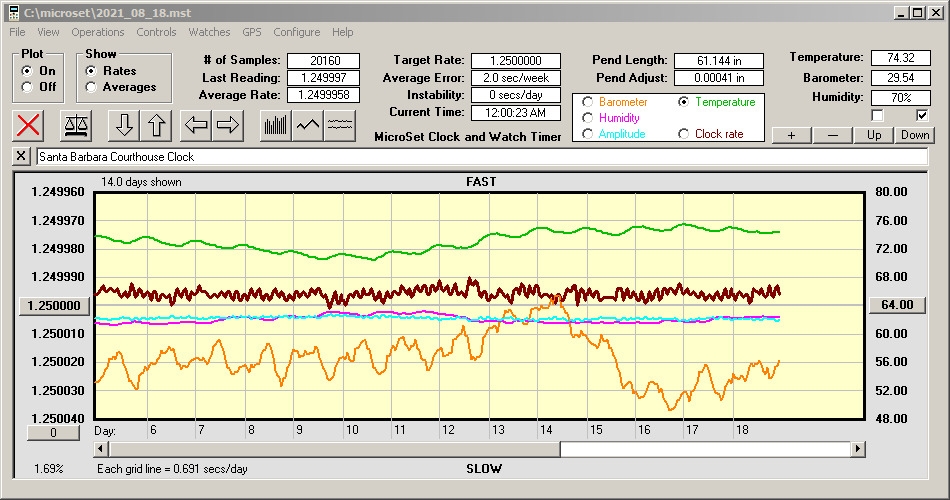Open the View menu
The height and width of the screenshot is (500, 950).
tap(48, 32)
